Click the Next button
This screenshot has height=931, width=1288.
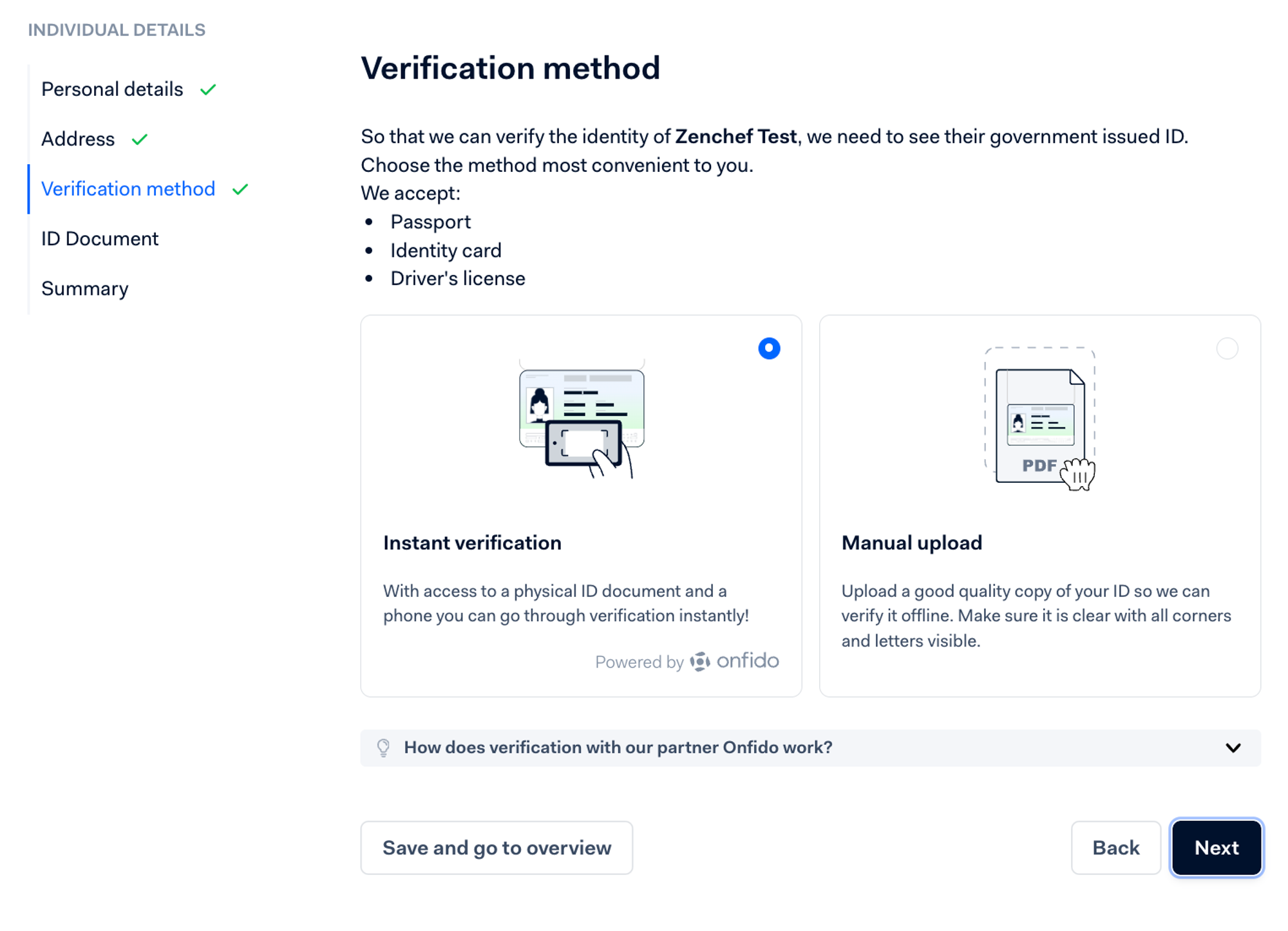click(1216, 847)
